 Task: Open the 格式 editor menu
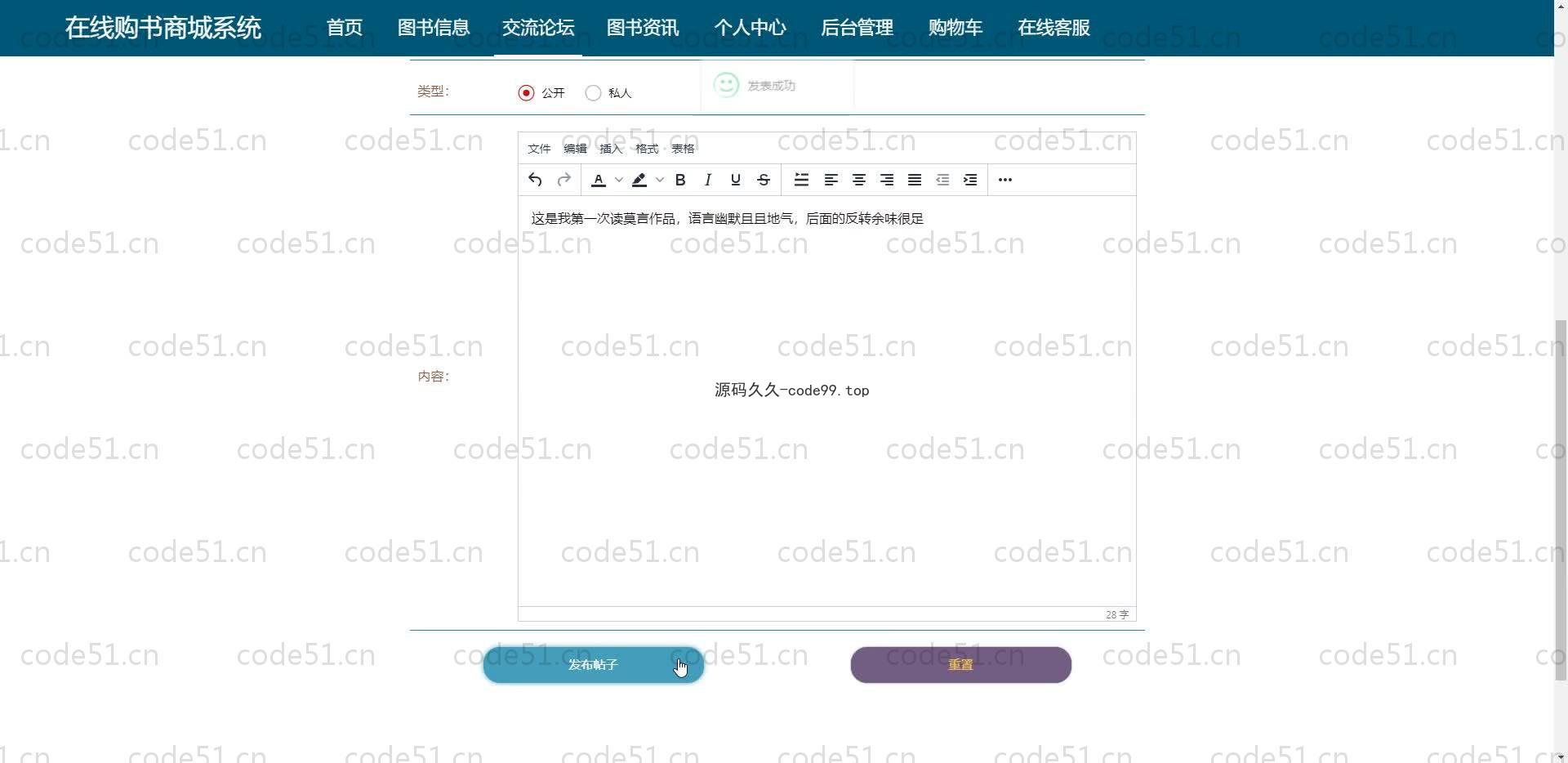tap(647, 149)
